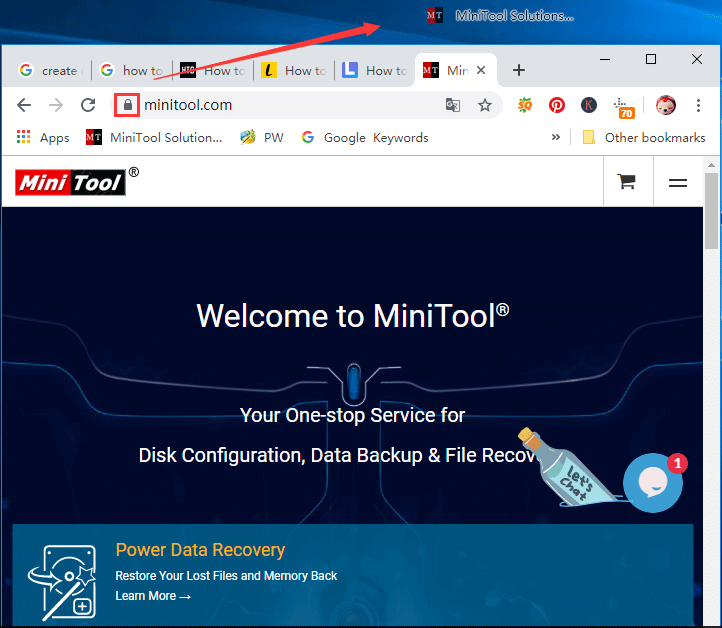This screenshot has width=722, height=628.
Task: Open the translate page icon
Action: point(453,105)
